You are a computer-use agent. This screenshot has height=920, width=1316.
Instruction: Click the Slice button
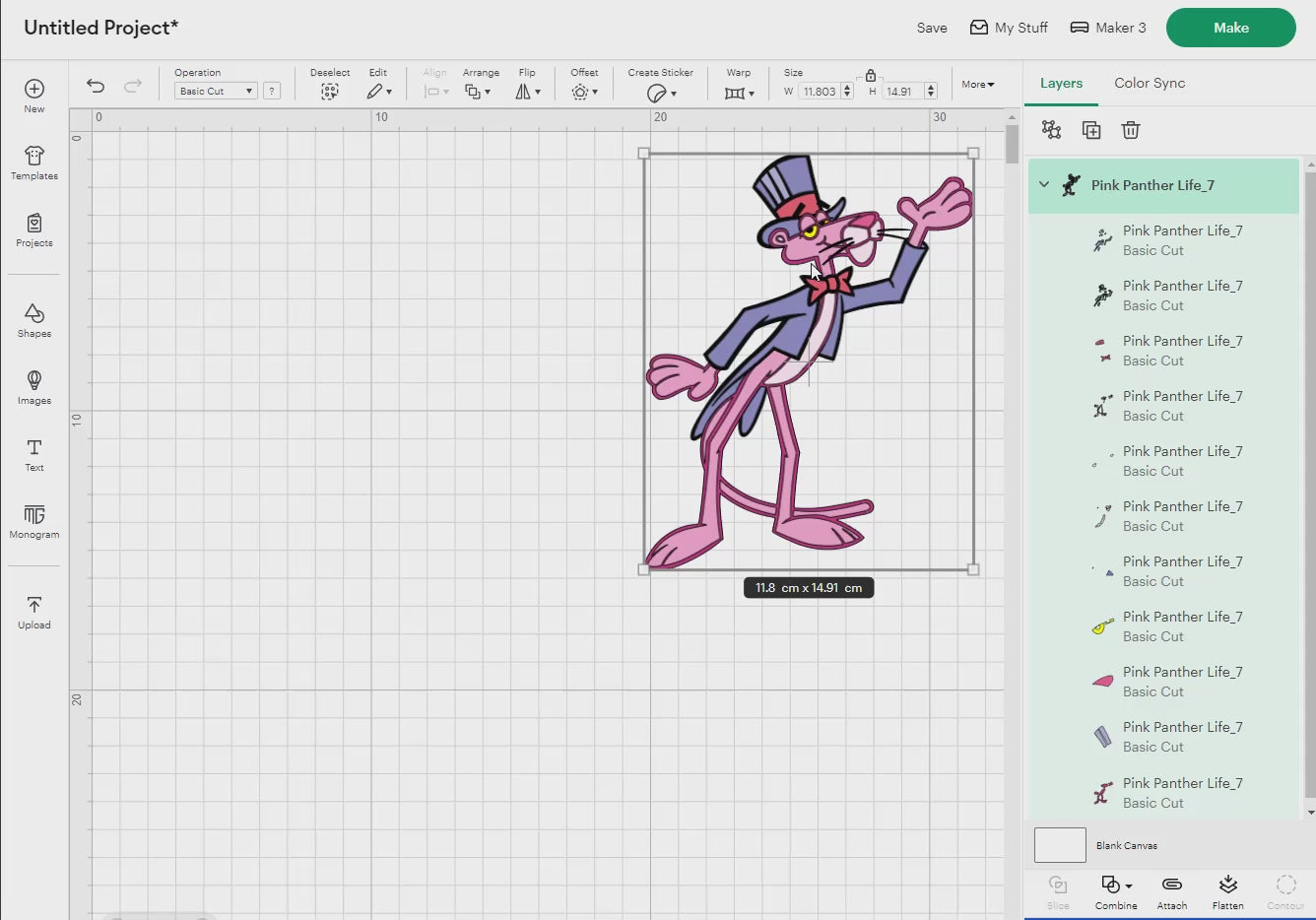pos(1058,892)
